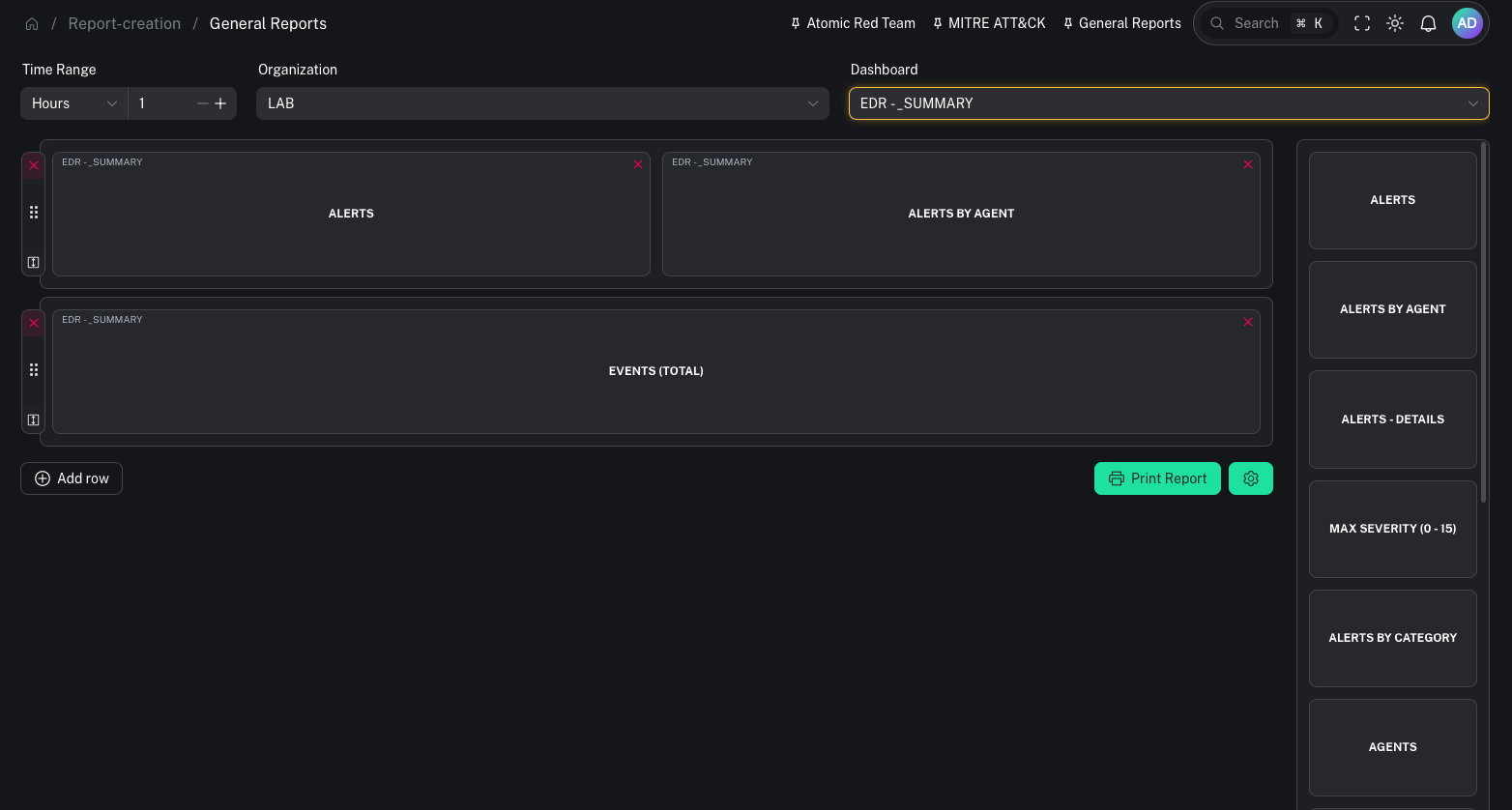Pick ALERTS BY CATEGORY card
This screenshot has width=1512, height=810.
click(1393, 638)
